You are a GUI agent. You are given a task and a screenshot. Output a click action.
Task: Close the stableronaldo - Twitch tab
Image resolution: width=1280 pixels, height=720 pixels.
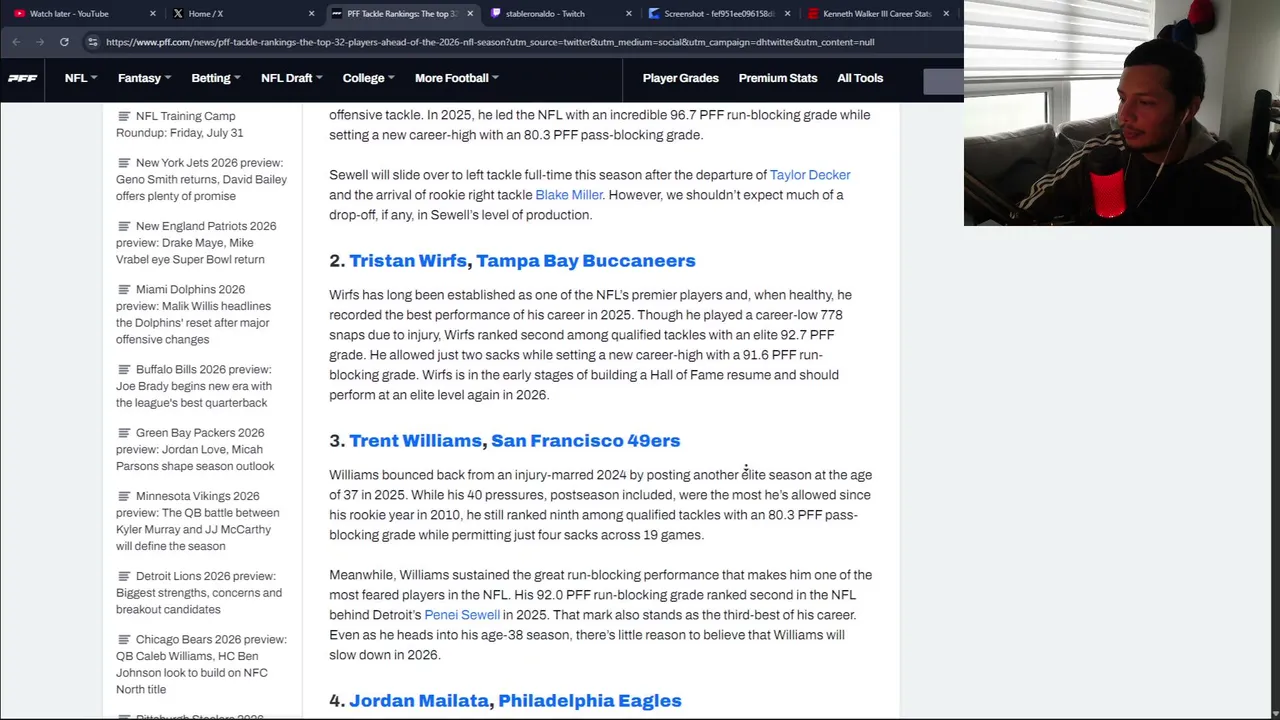(x=628, y=14)
